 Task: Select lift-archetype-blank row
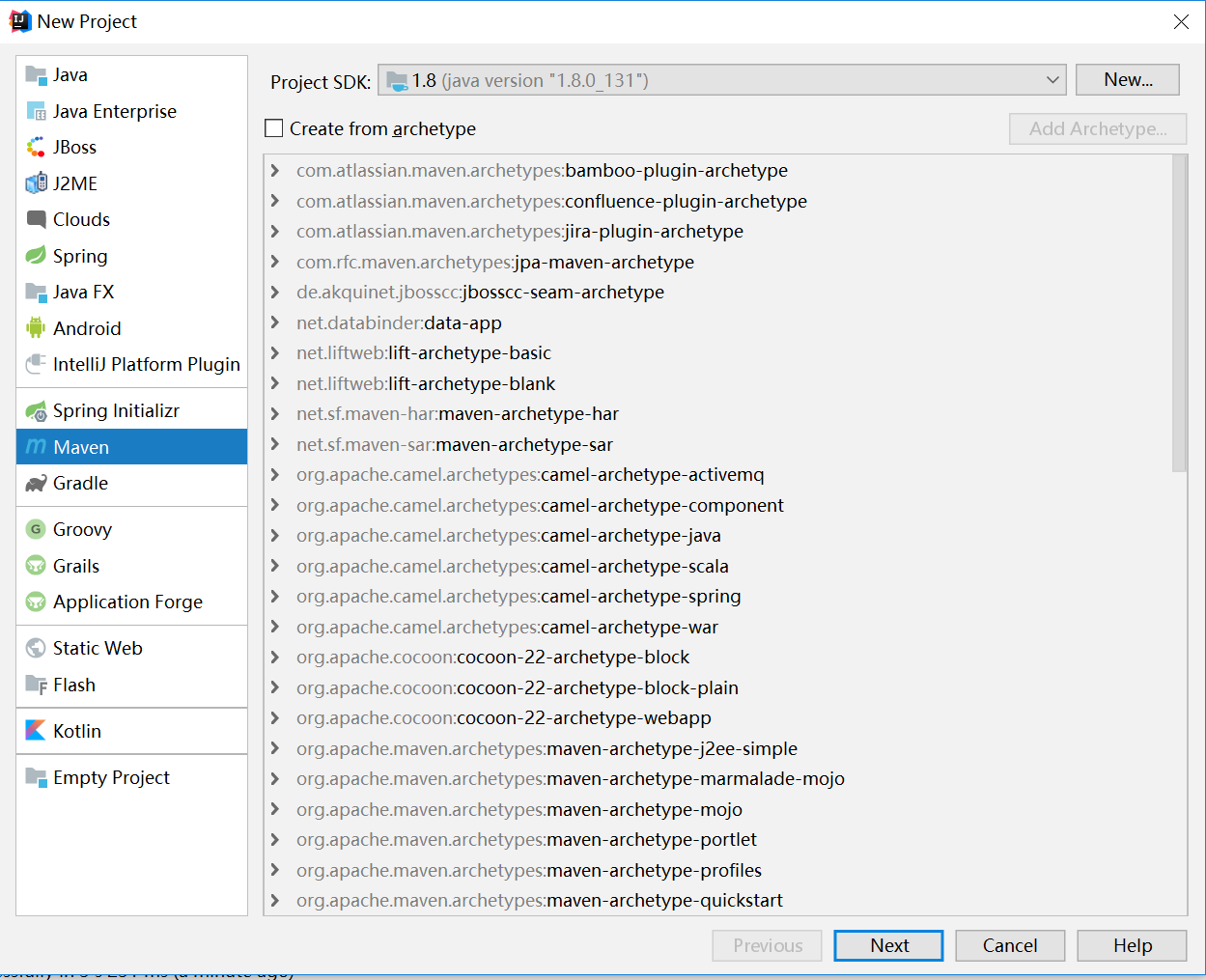pyautogui.click(x=716, y=383)
